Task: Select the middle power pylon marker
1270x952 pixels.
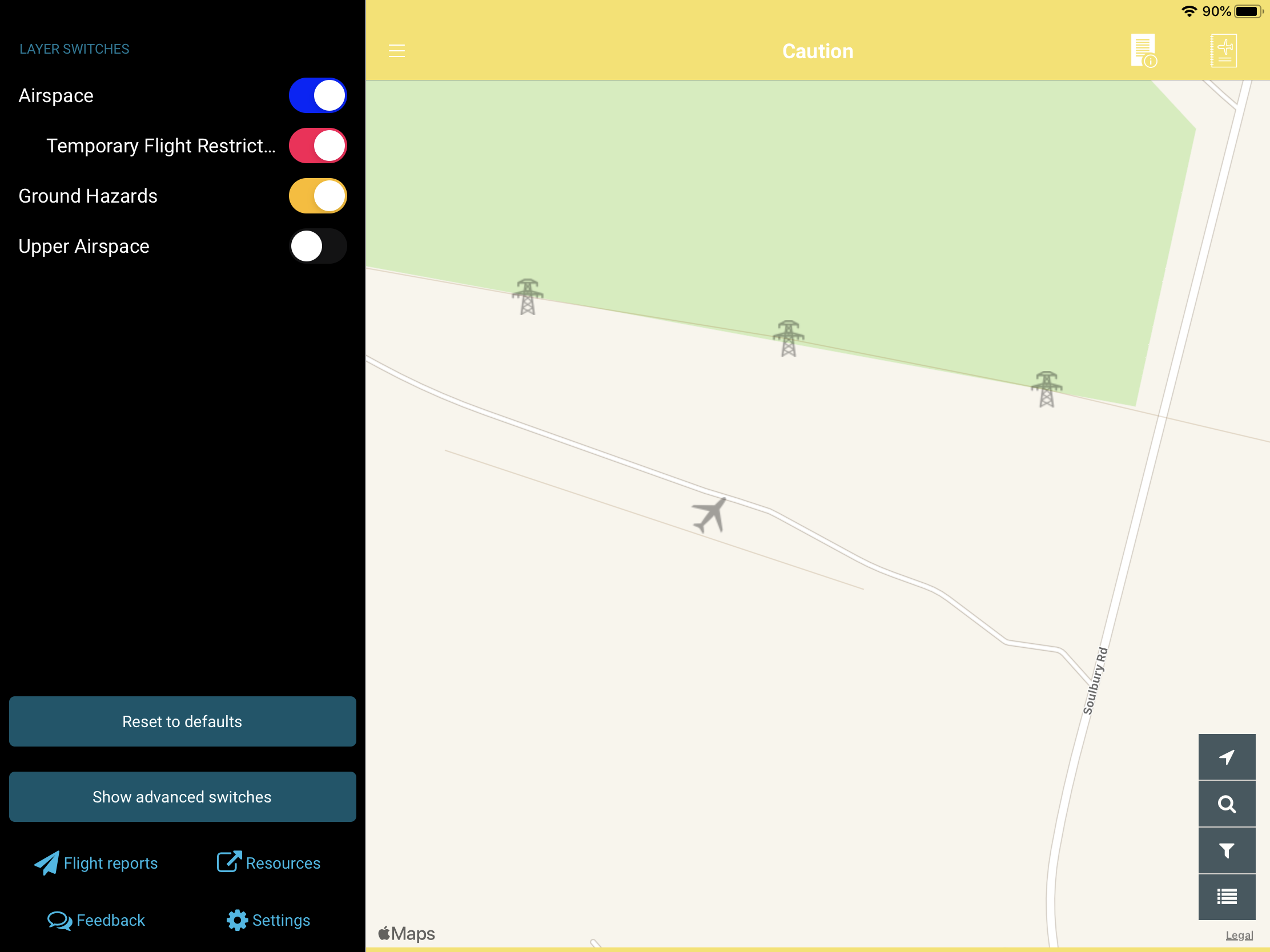Action: point(788,338)
